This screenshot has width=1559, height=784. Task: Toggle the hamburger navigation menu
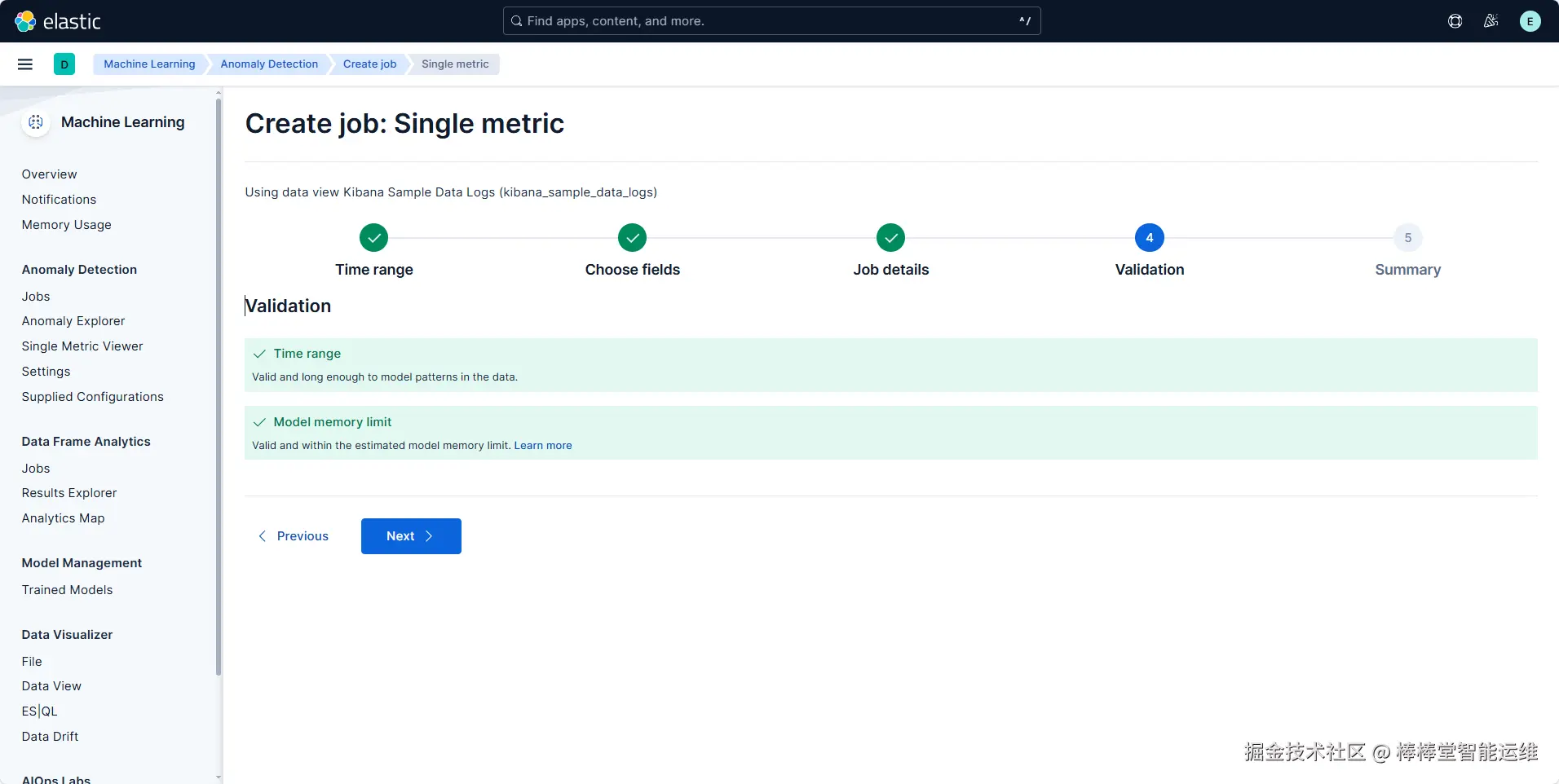click(25, 64)
